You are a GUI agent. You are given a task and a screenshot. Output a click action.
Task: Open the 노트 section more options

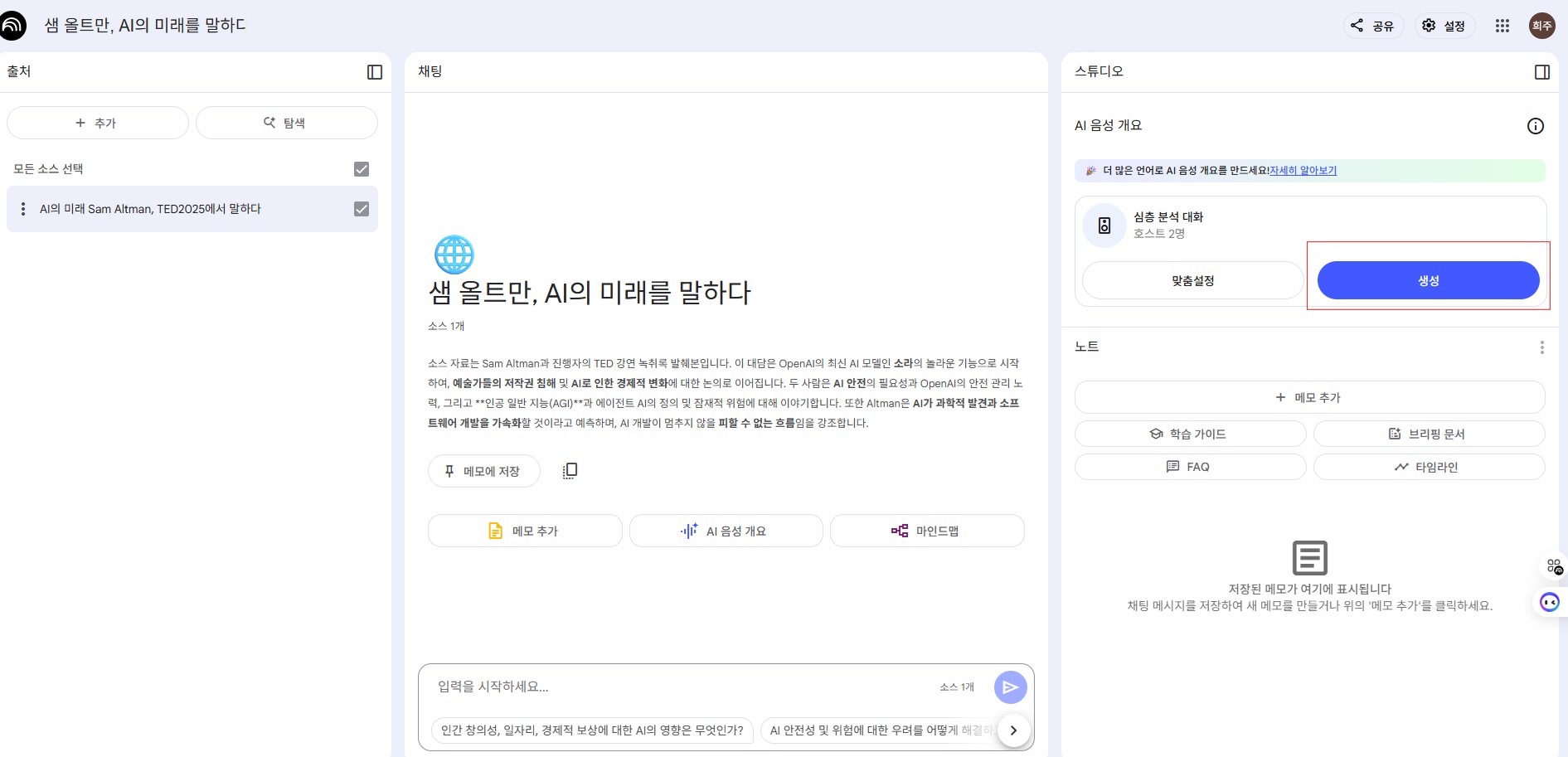pos(1542,347)
